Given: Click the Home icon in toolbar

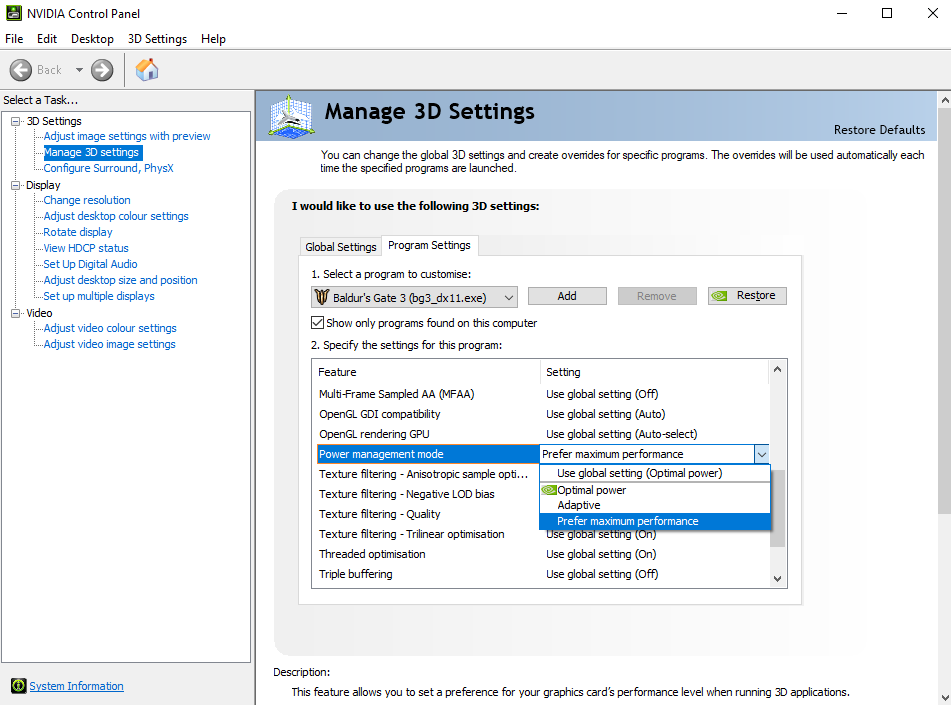Looking at the screenshot, I should click(x=147, y=70).
